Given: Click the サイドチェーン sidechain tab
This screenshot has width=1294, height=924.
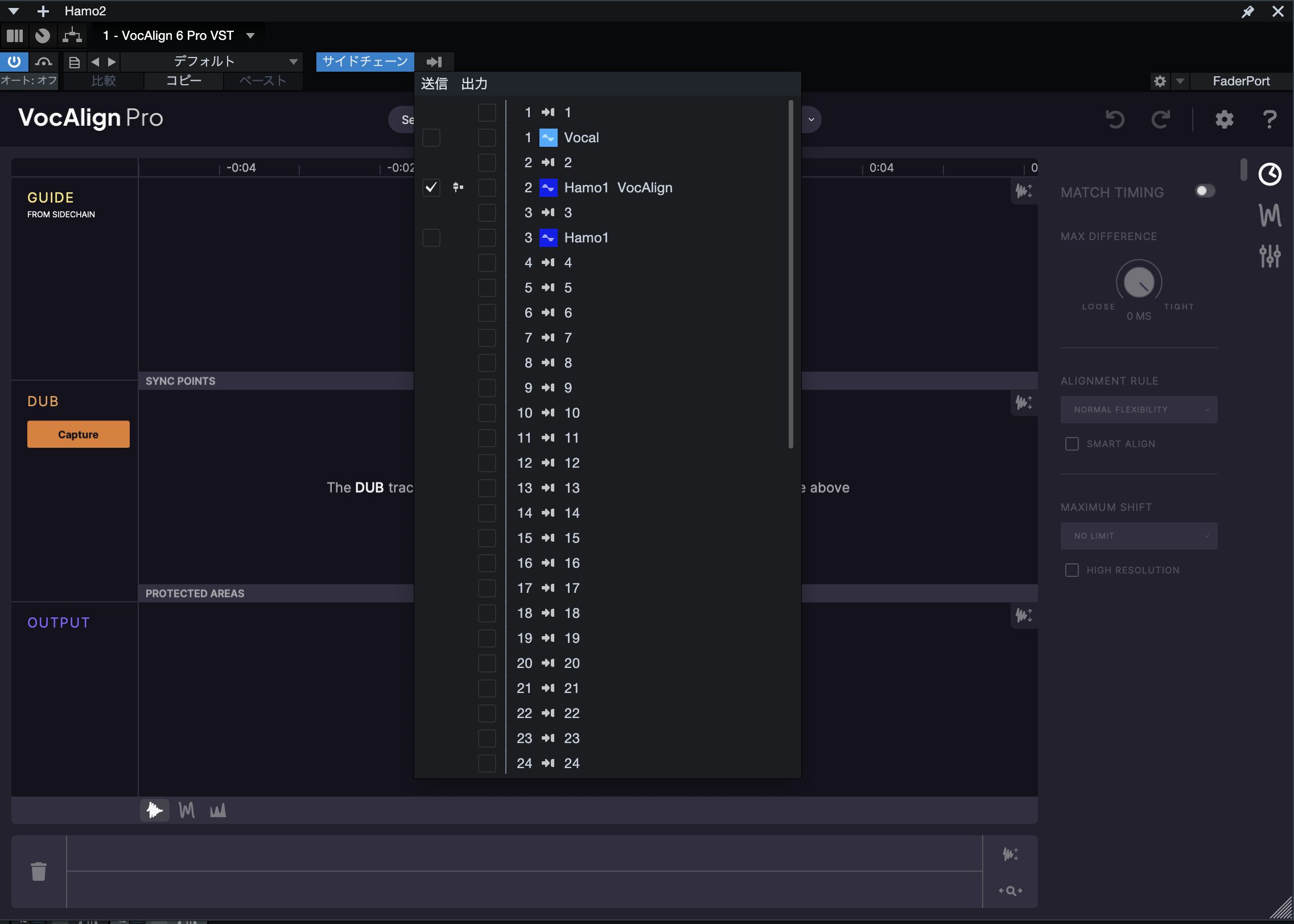Looking at the screenshot, I should [x=365, y=61].
